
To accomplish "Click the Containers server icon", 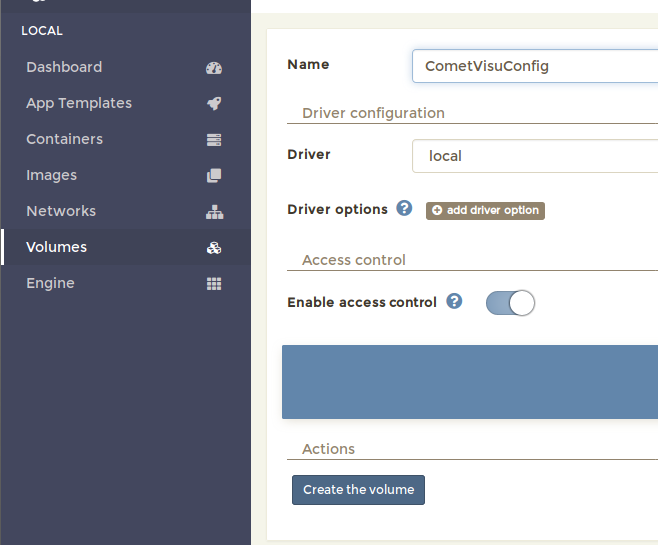I will pos(213,140).
